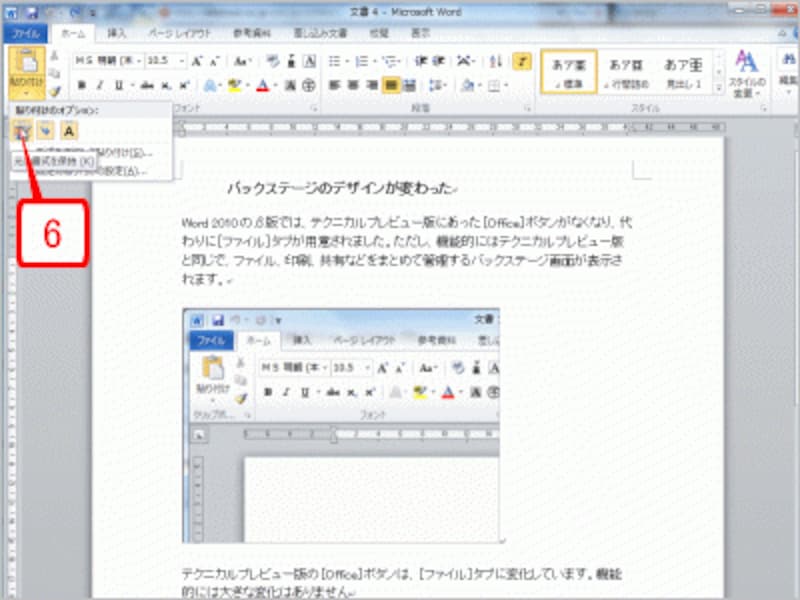
Task: Click the スタイルの変更 button
Action: (x=748, y=70)
